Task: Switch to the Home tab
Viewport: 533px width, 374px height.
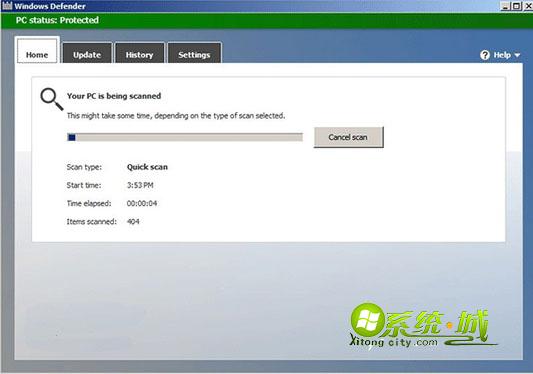Action: [37, 51]
